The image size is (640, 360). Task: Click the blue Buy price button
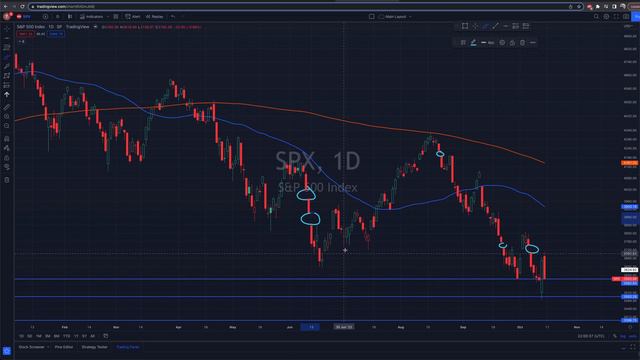pos(56,34)
